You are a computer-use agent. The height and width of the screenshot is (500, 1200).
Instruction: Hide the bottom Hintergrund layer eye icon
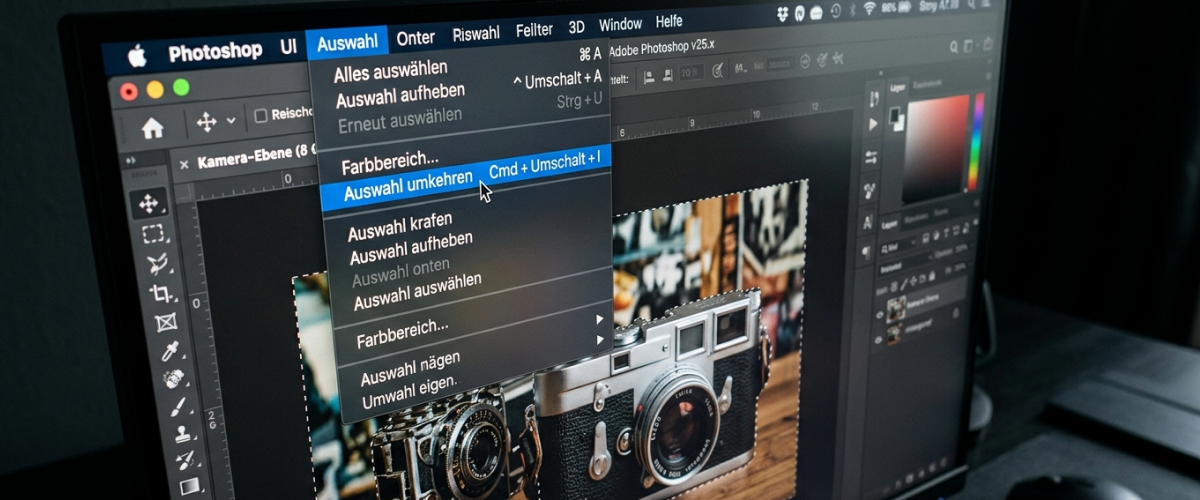(x=880, y=340)
